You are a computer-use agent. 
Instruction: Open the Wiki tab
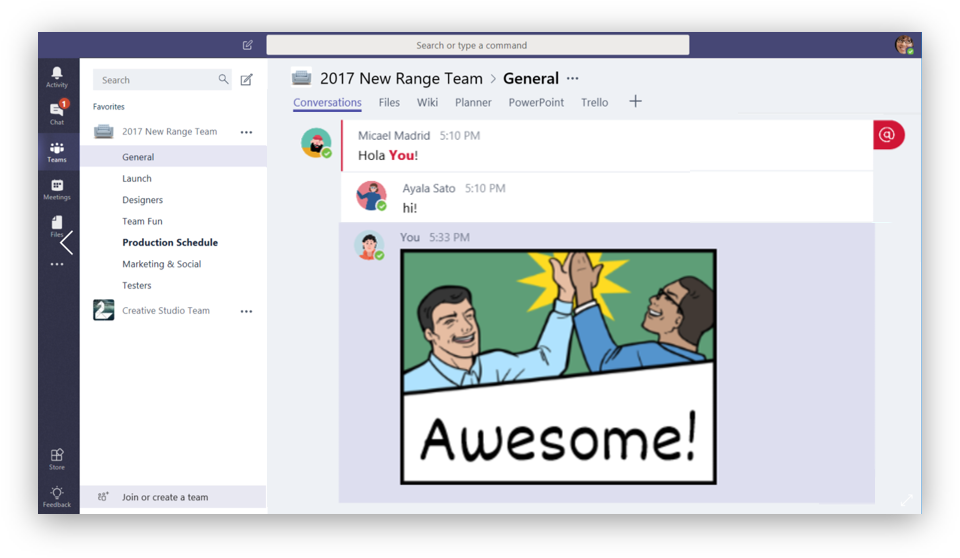click(x=427, y=103)
